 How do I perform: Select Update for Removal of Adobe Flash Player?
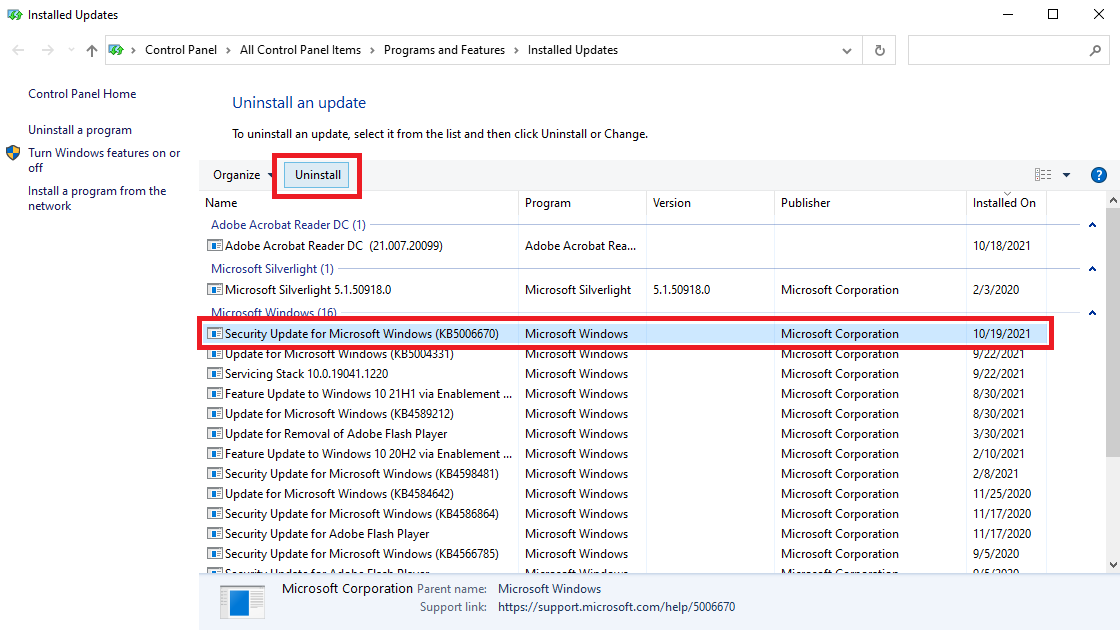click(626, 434)
